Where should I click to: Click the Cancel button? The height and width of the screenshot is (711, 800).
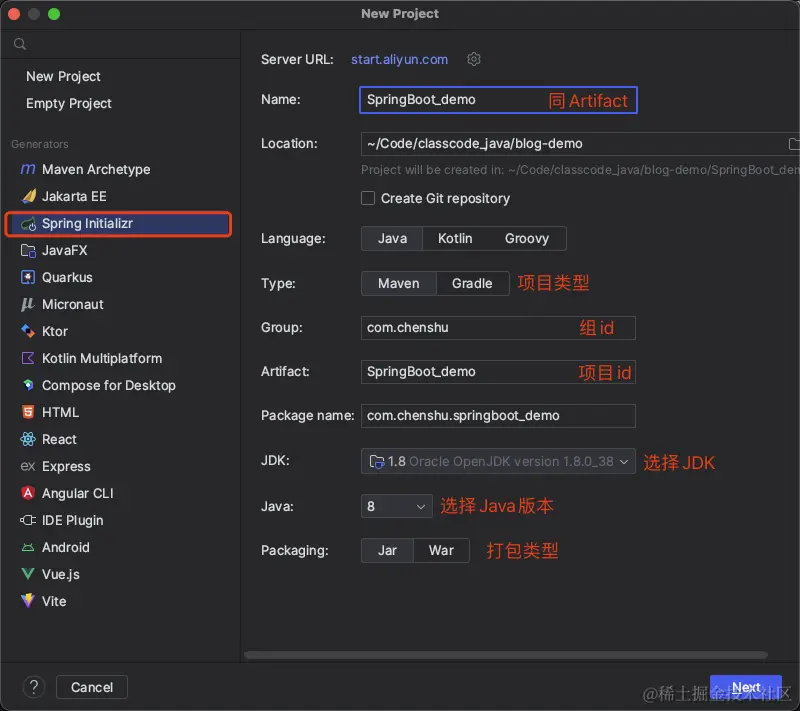coord(92,687)
